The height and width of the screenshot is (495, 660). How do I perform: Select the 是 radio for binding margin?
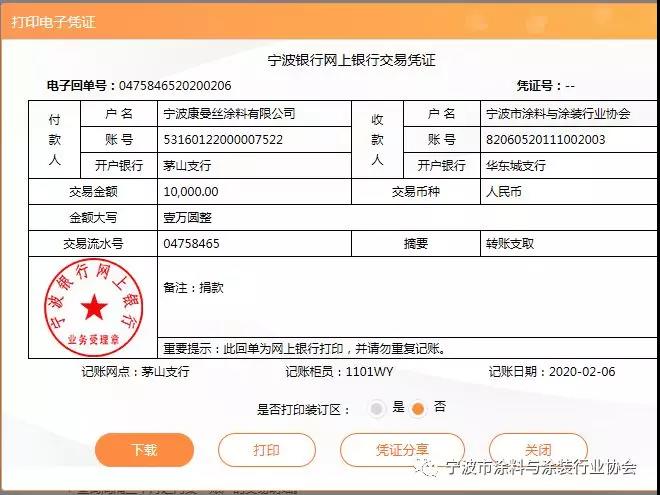pyautogui.click(x=377, y=408)
